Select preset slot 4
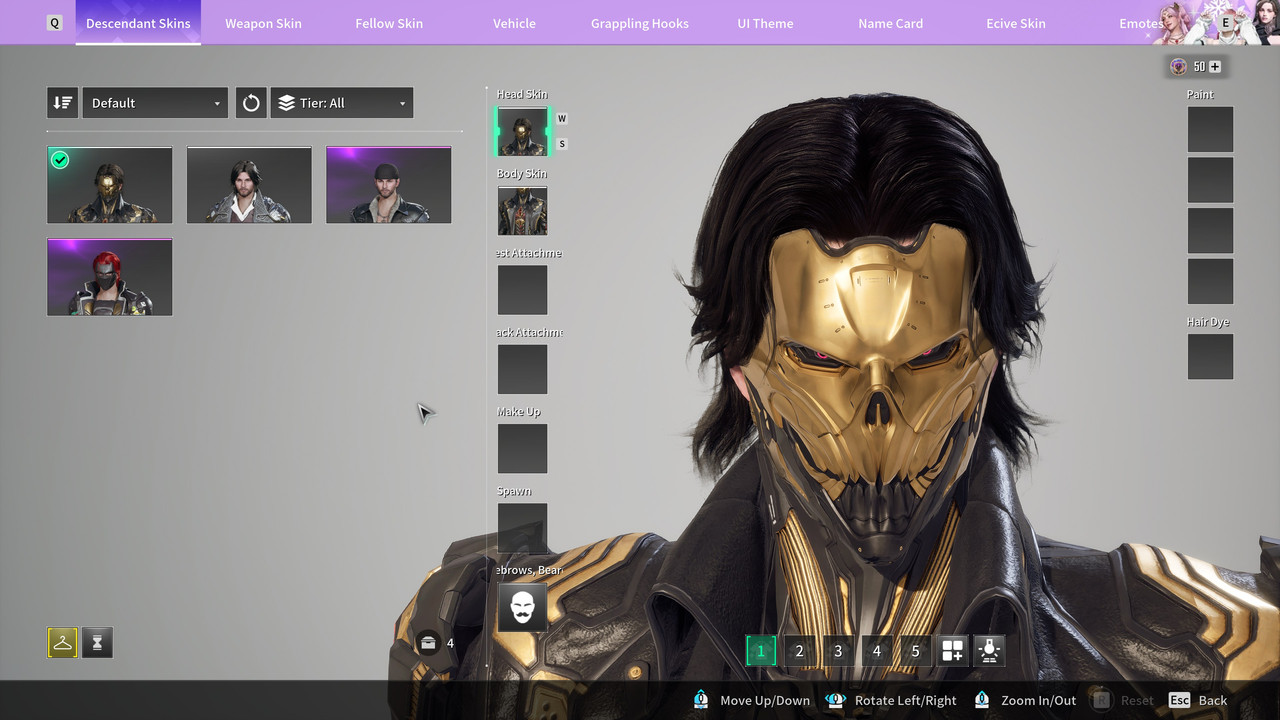This screenshot has width=1280, height=720. (876, 651)
